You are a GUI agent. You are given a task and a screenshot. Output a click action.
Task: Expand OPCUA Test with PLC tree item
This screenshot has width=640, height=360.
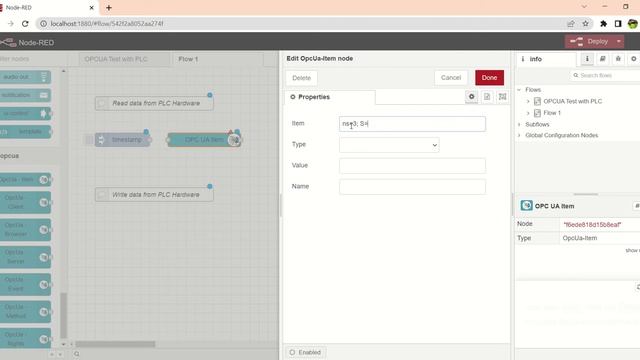(528, 101)
